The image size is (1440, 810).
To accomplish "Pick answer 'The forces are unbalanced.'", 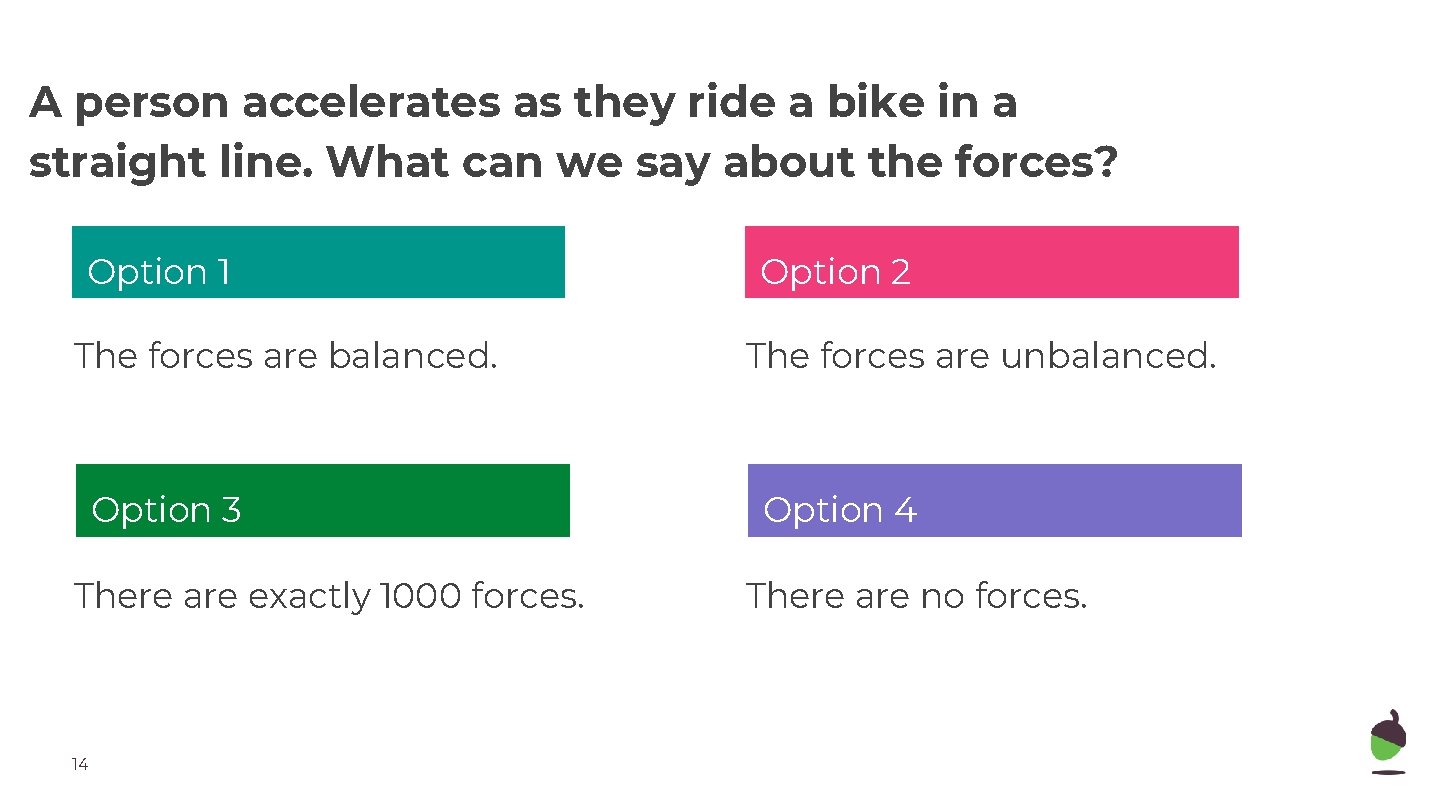I will click(x=980, y=356).
